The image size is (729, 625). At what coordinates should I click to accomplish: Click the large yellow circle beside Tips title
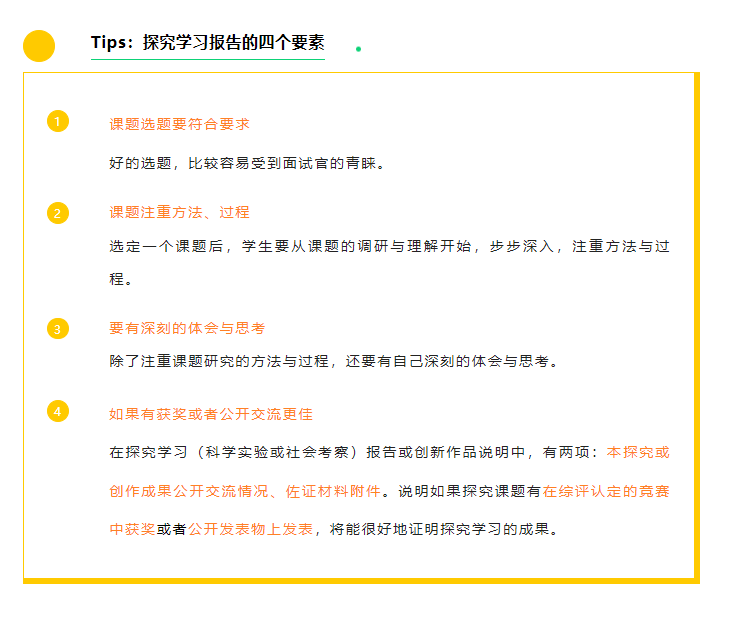39,46
